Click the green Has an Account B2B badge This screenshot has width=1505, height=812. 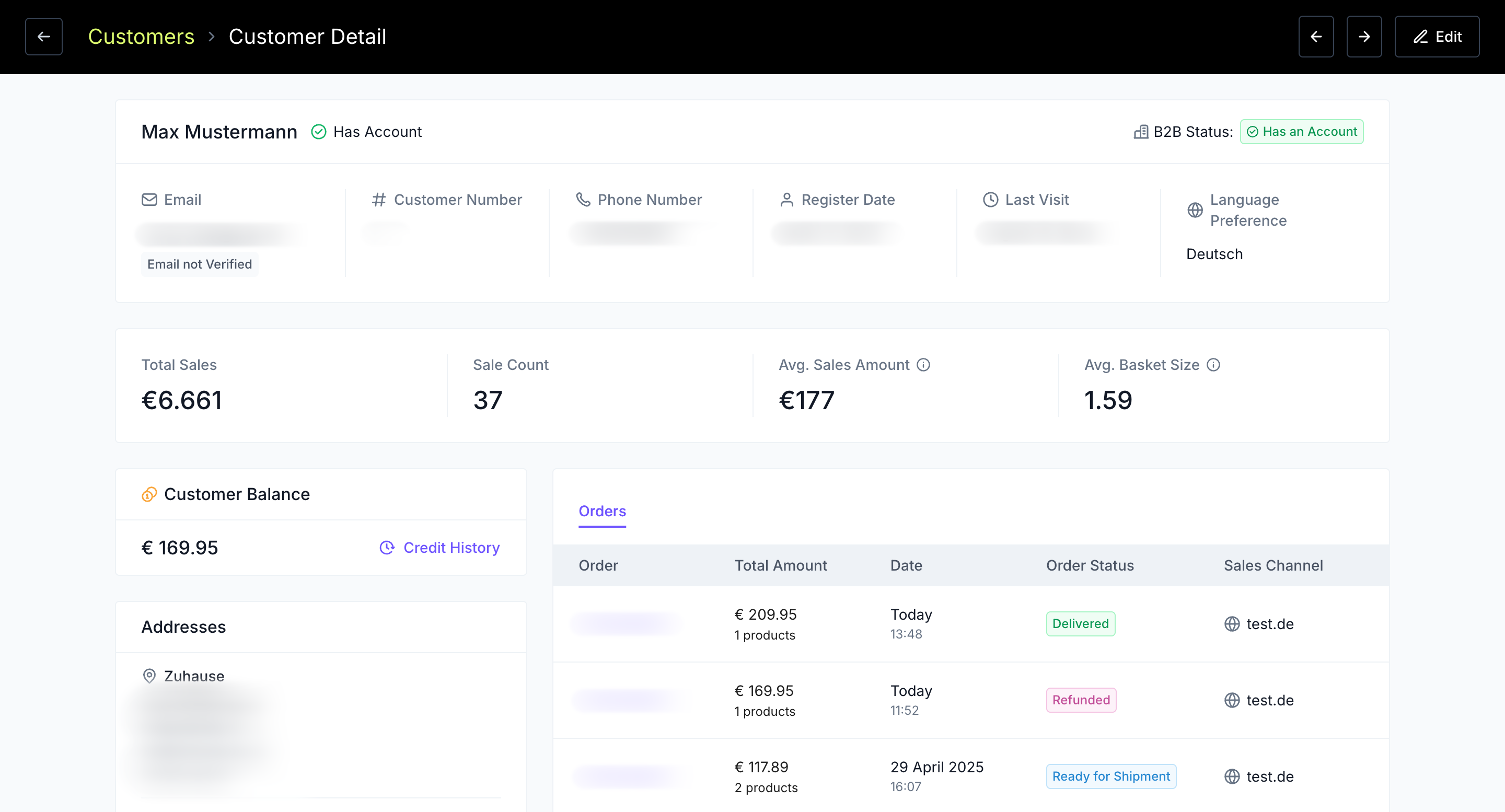coord(1302,132)
